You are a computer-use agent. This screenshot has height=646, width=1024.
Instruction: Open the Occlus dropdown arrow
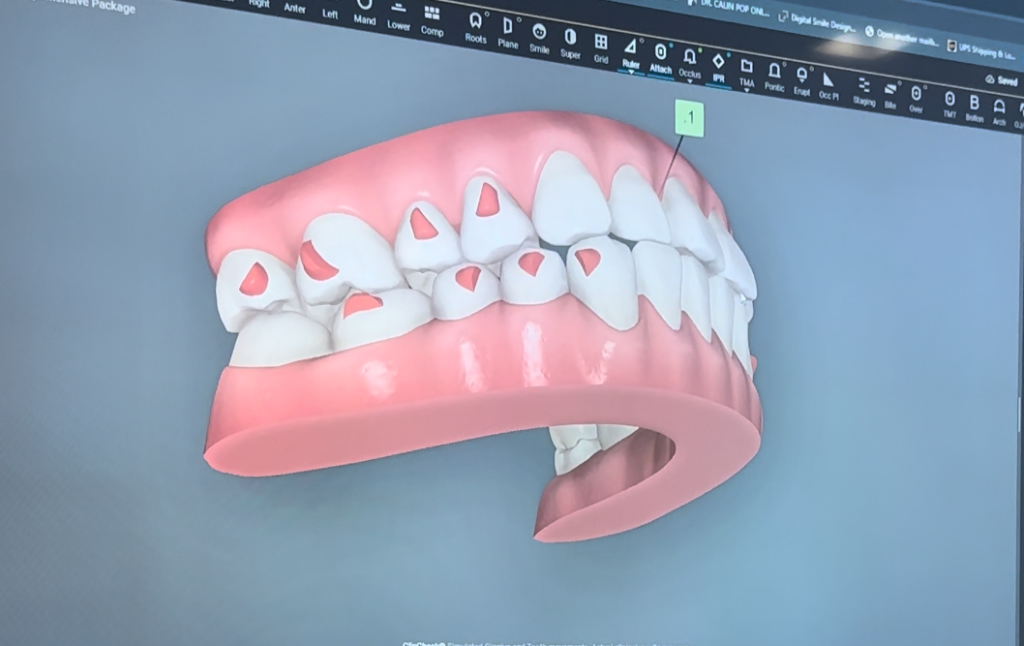(690, 81)
